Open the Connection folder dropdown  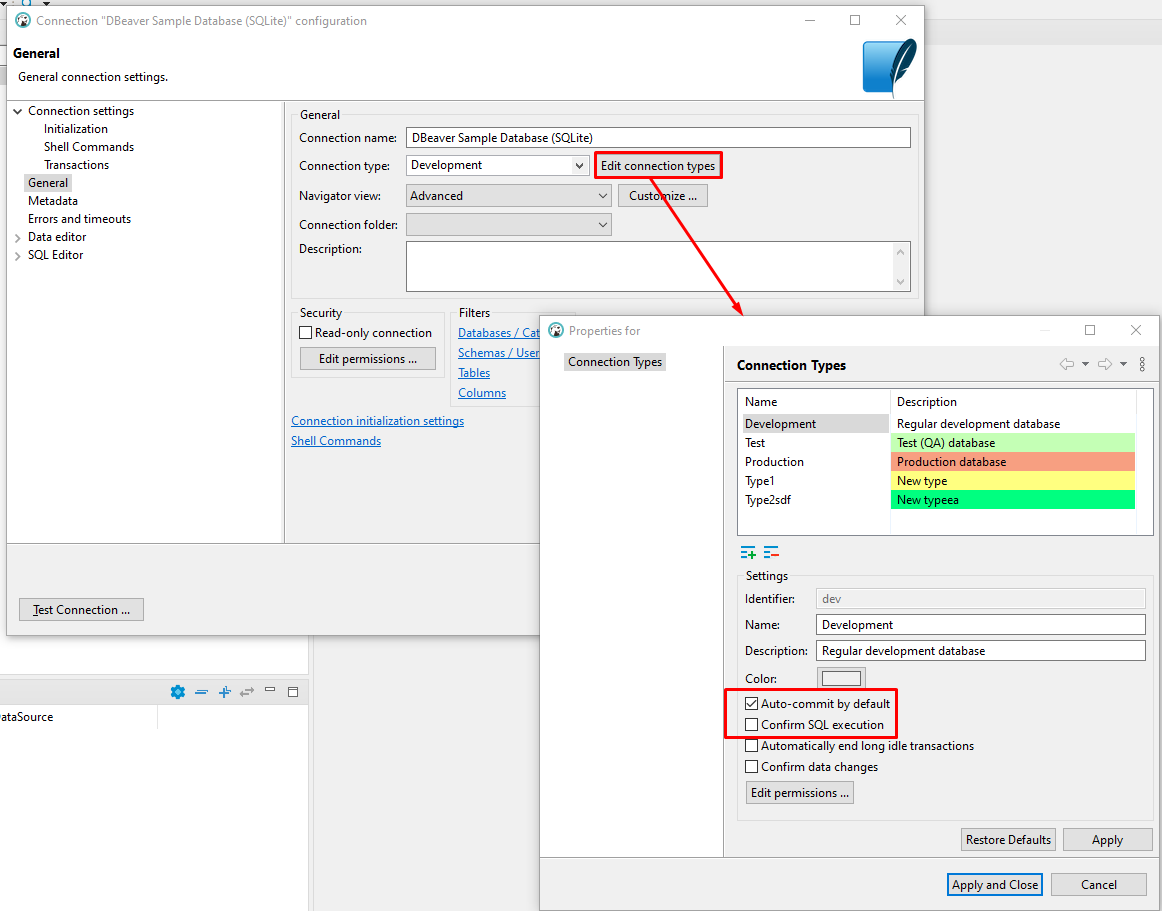(509, 225)
